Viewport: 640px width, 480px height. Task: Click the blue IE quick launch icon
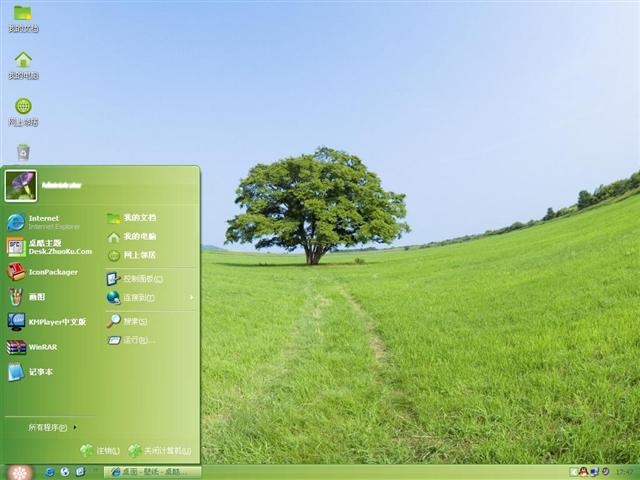[x=49, y=472]
